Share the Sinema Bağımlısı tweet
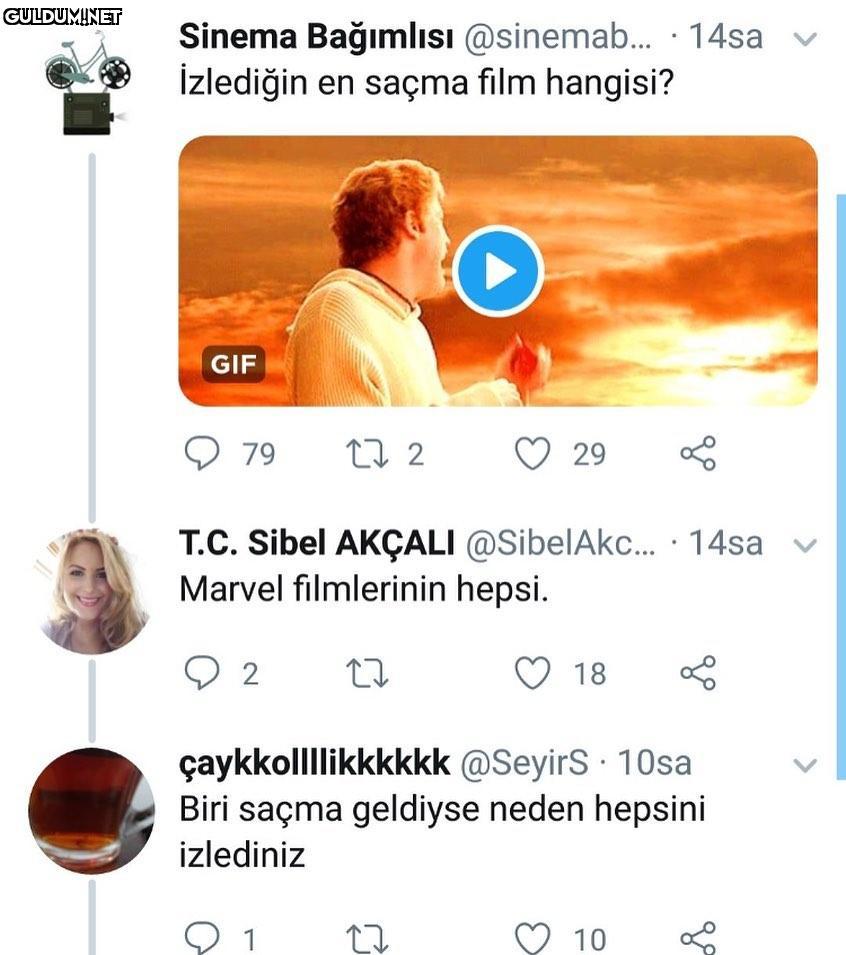The image size is (846, 955). click(x=698, y=454)
